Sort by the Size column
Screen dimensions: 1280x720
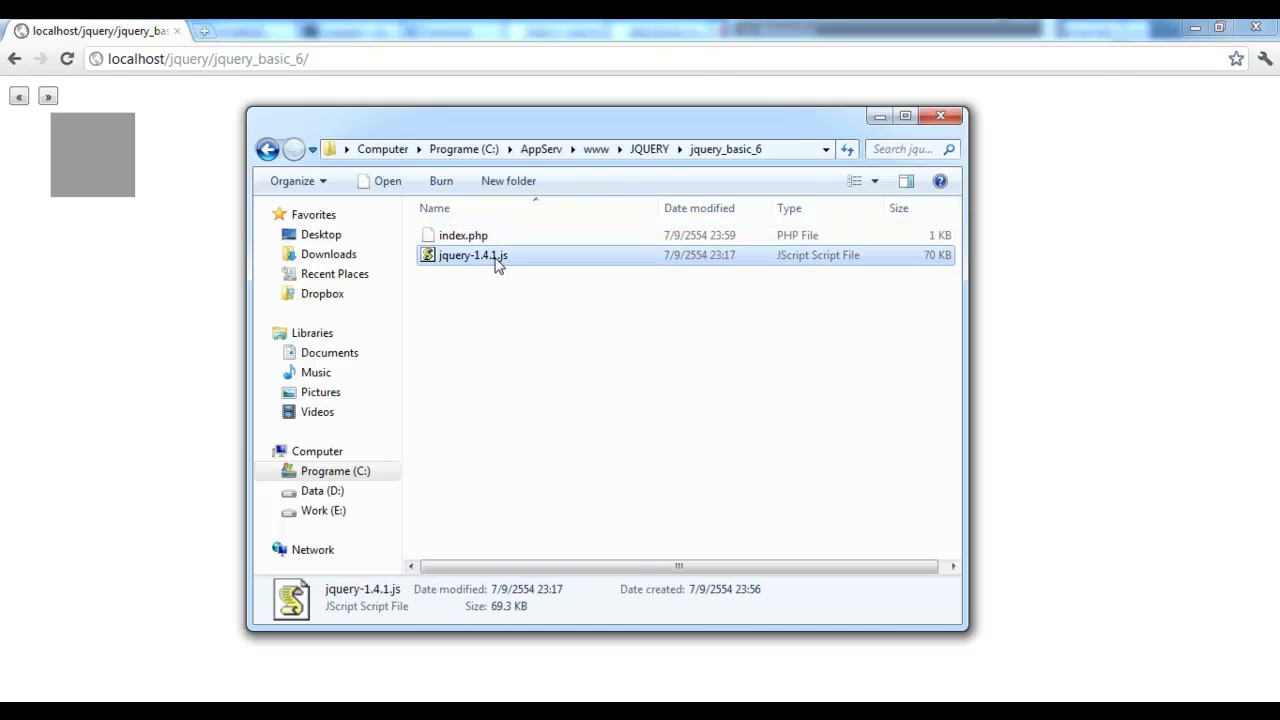[x=920, y=208]
